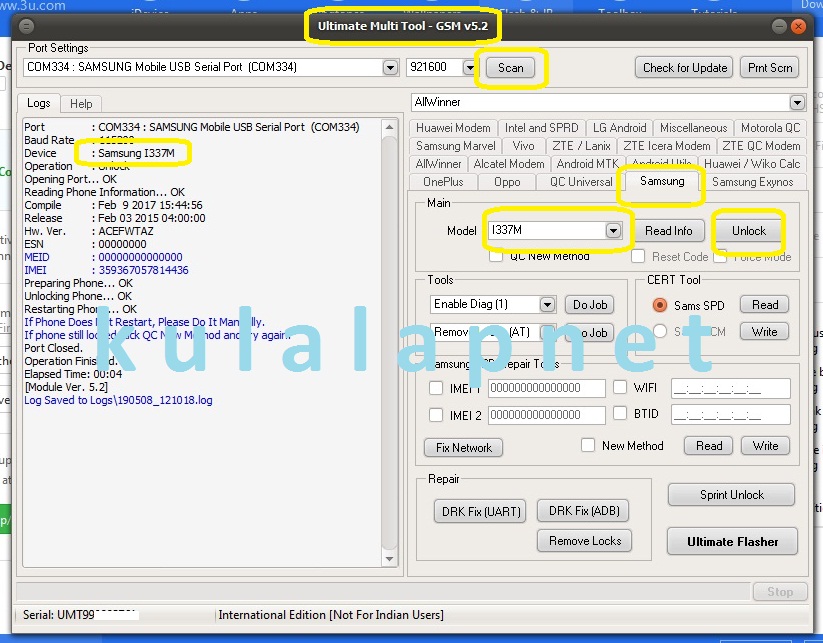Click Write in CERT Tool
The width and height of the screenshot is (823, 643).
point(764,332)
